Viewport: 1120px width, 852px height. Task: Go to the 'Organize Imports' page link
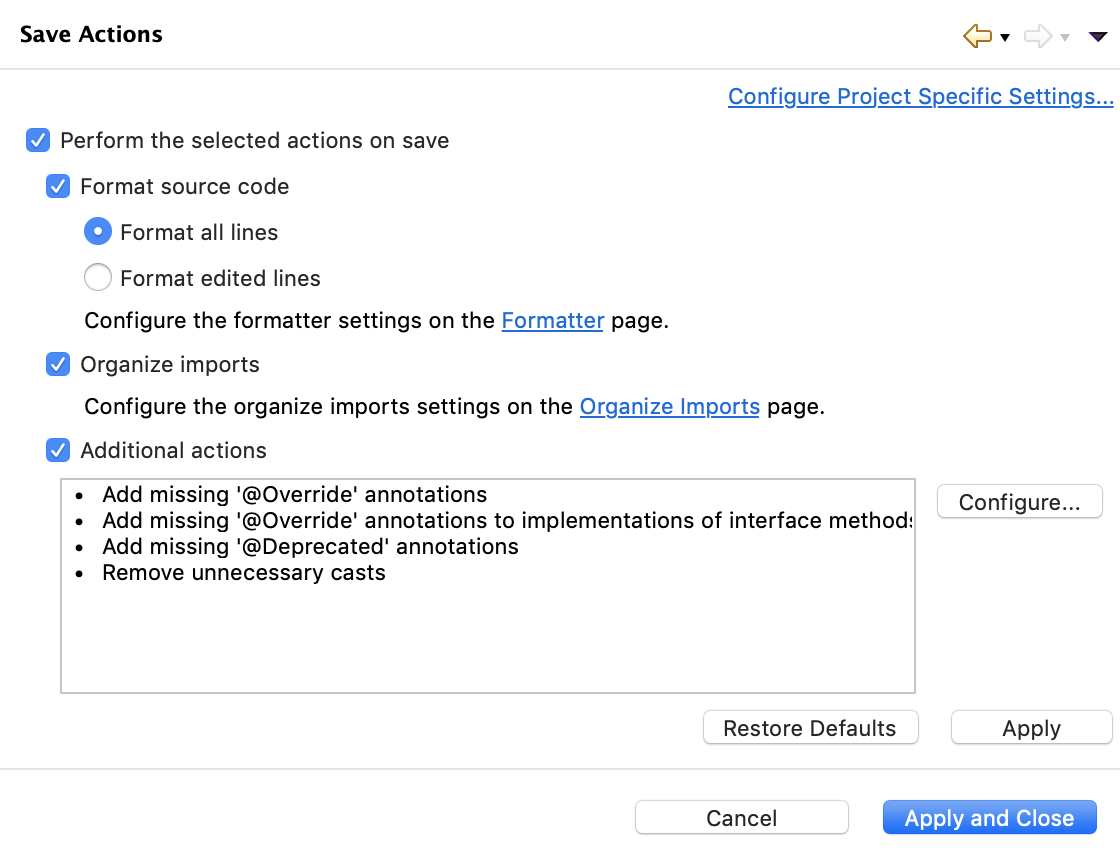point(669,407)
